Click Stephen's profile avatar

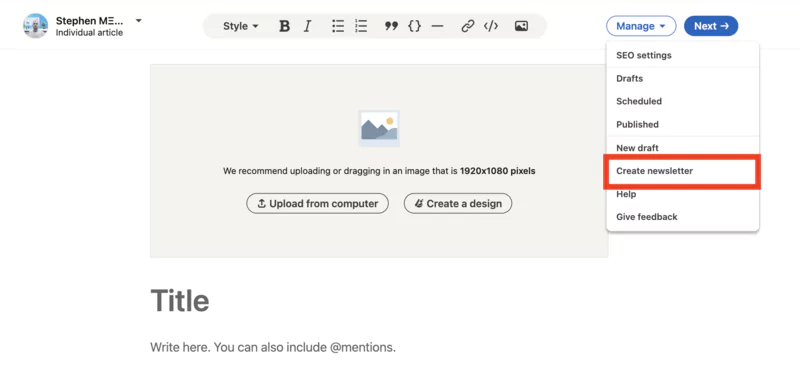(35, 26)
